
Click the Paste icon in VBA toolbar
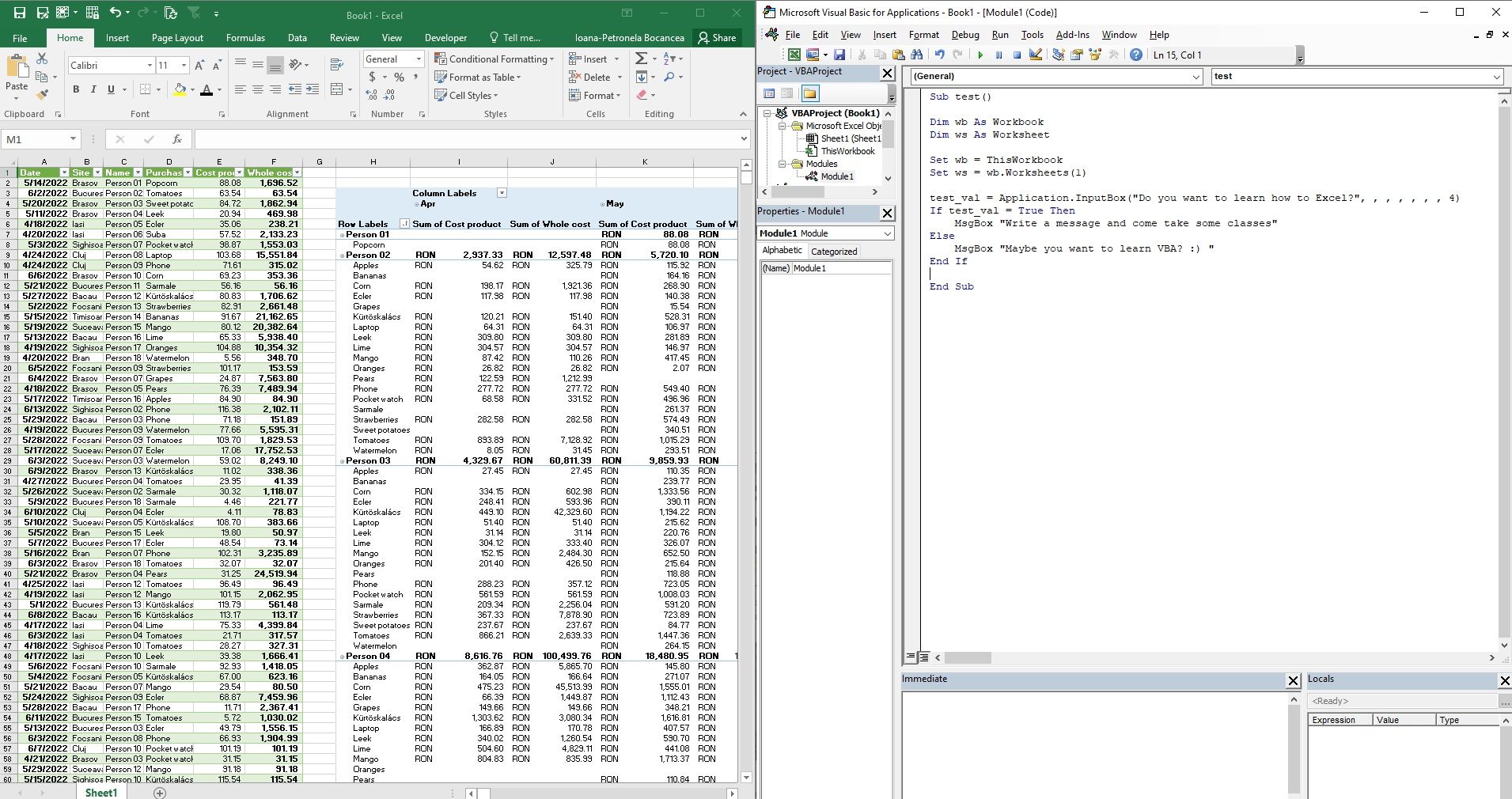tap(899, 55)
